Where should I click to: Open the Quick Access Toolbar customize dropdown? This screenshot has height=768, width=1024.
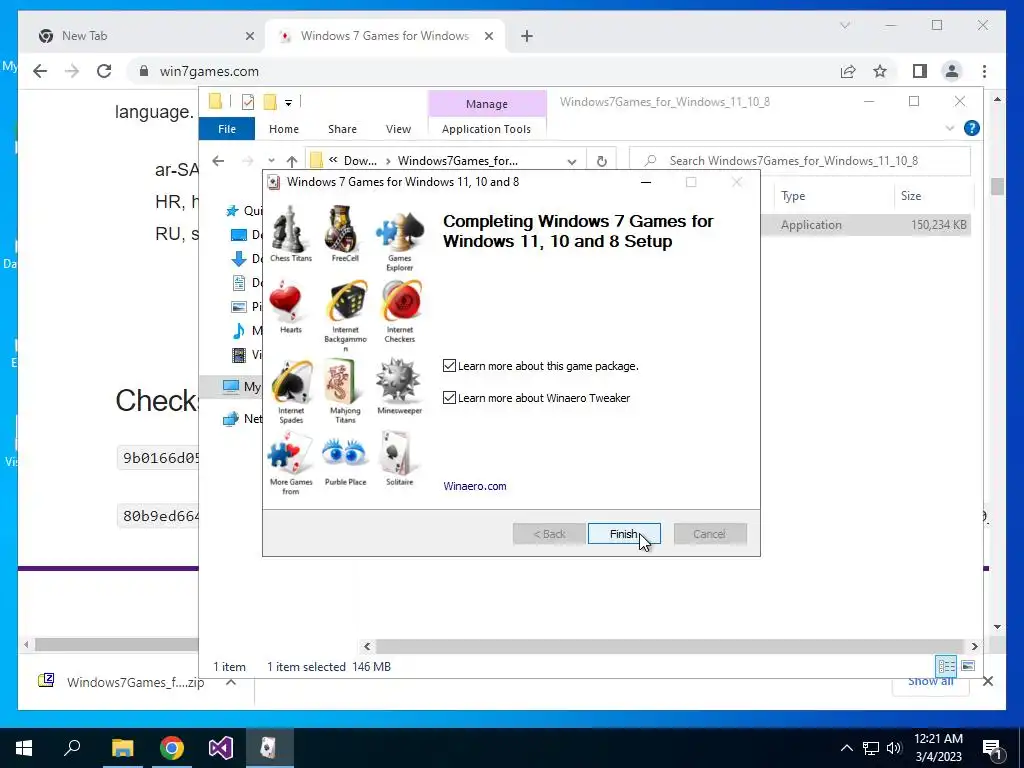288,103
